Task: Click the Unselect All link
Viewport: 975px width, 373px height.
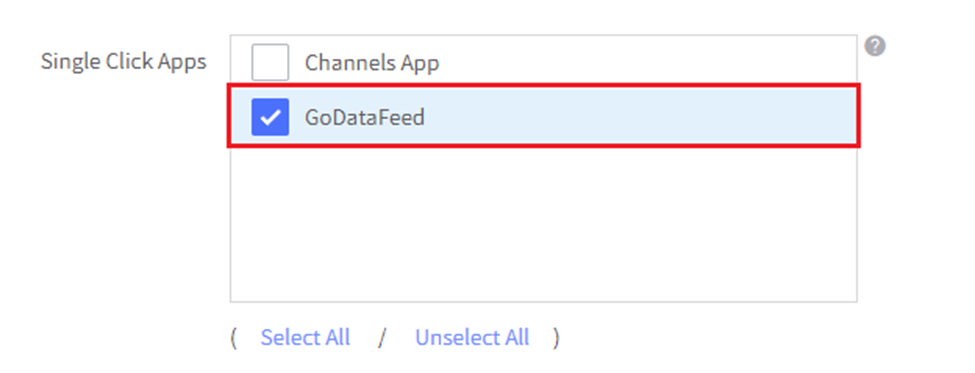Action: pos(472,338)
